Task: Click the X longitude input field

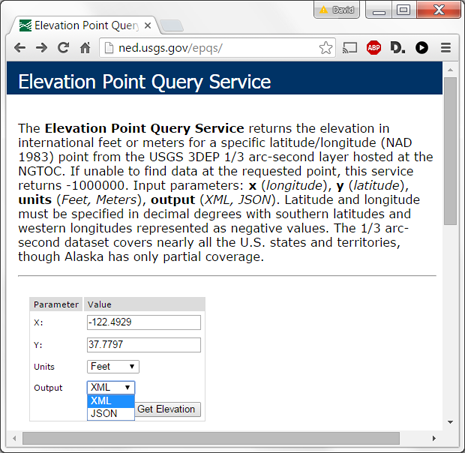Action: pyautogui.click(x=144, y=322)
